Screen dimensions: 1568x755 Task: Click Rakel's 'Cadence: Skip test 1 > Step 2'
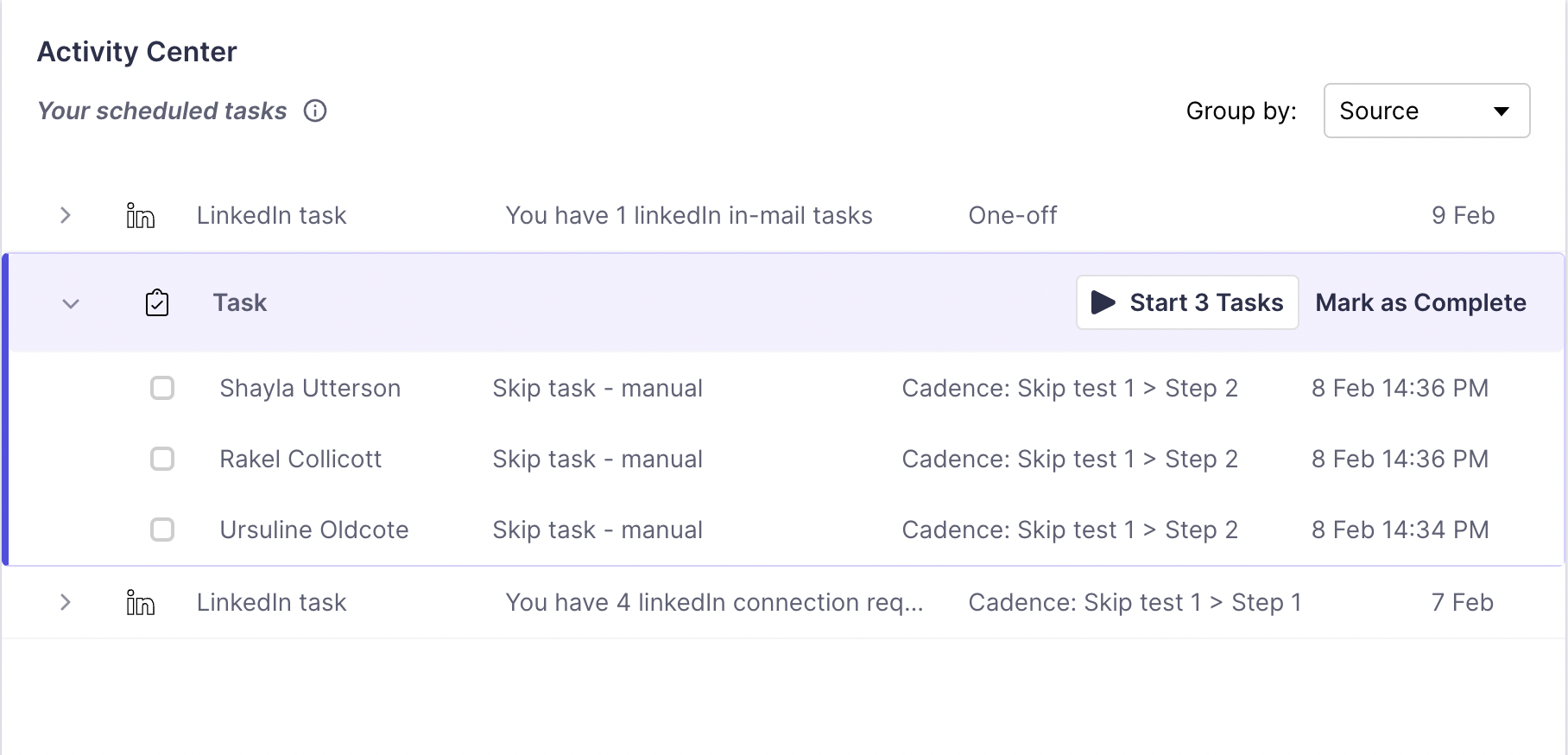1070,460
